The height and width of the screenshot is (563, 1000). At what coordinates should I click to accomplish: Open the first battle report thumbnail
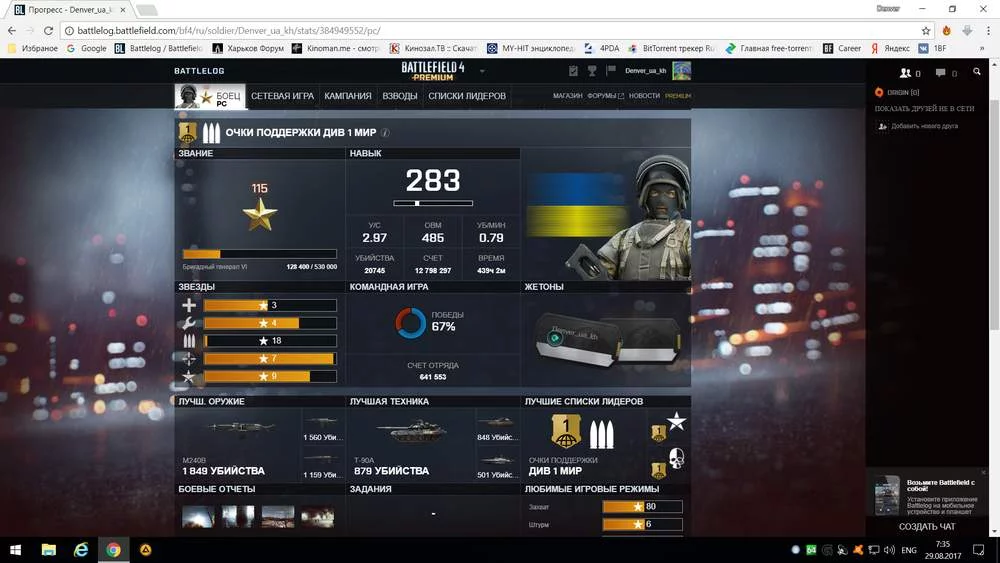point(198,516)
